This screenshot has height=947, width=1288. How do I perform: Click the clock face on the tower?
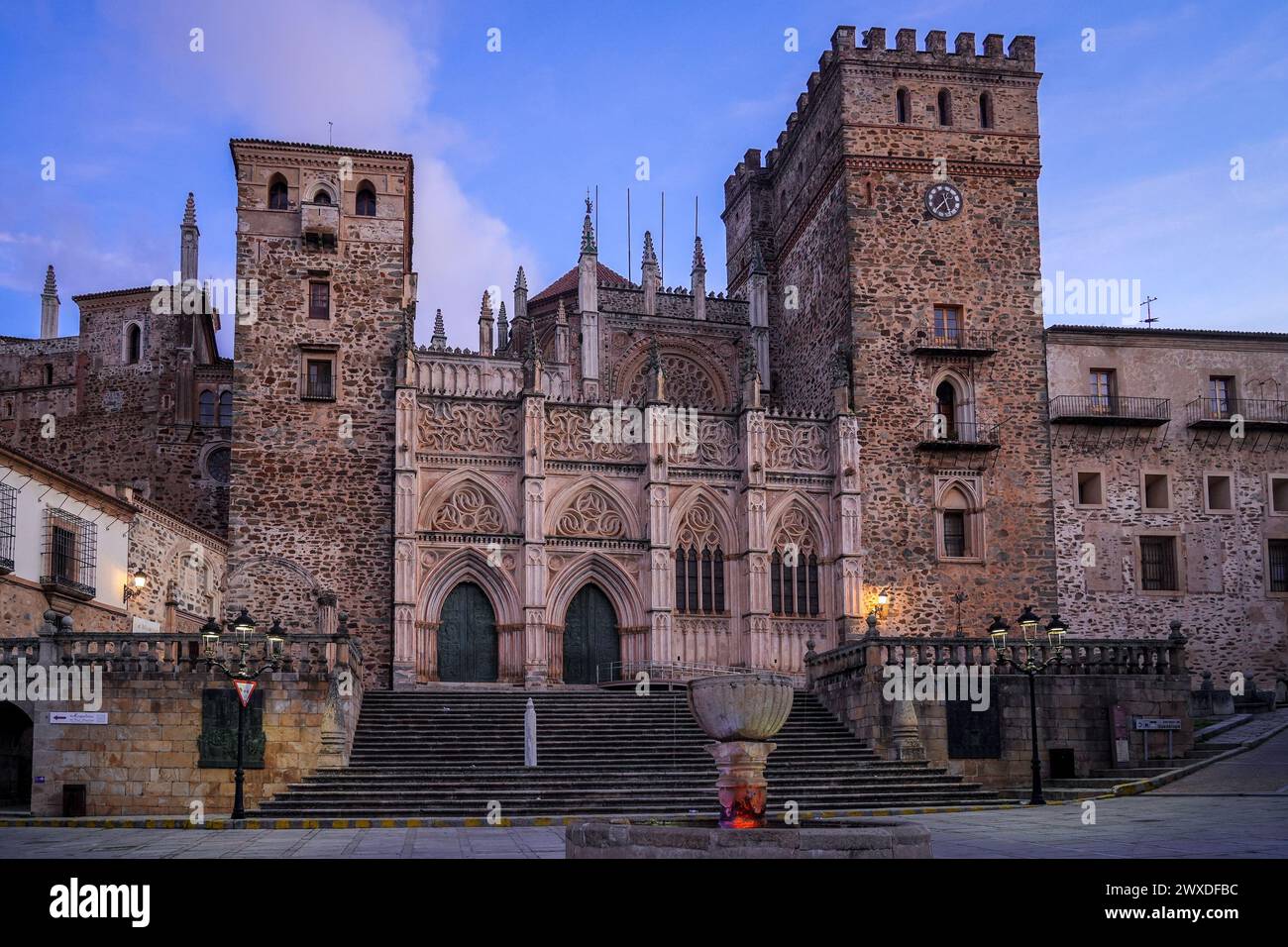click(942, 200)
